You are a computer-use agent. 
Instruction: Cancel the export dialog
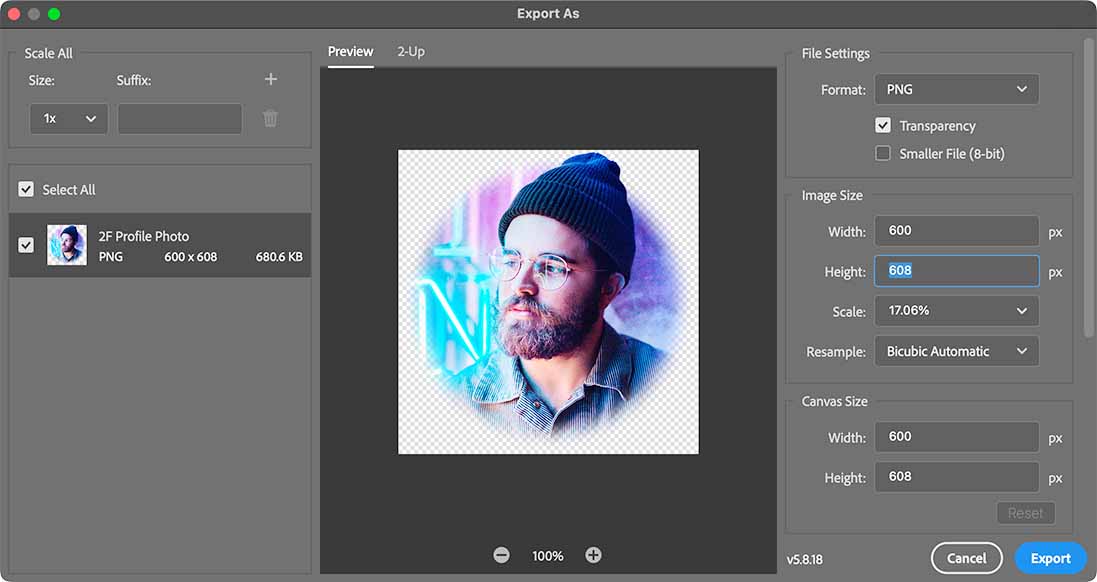tap(966, 558)
